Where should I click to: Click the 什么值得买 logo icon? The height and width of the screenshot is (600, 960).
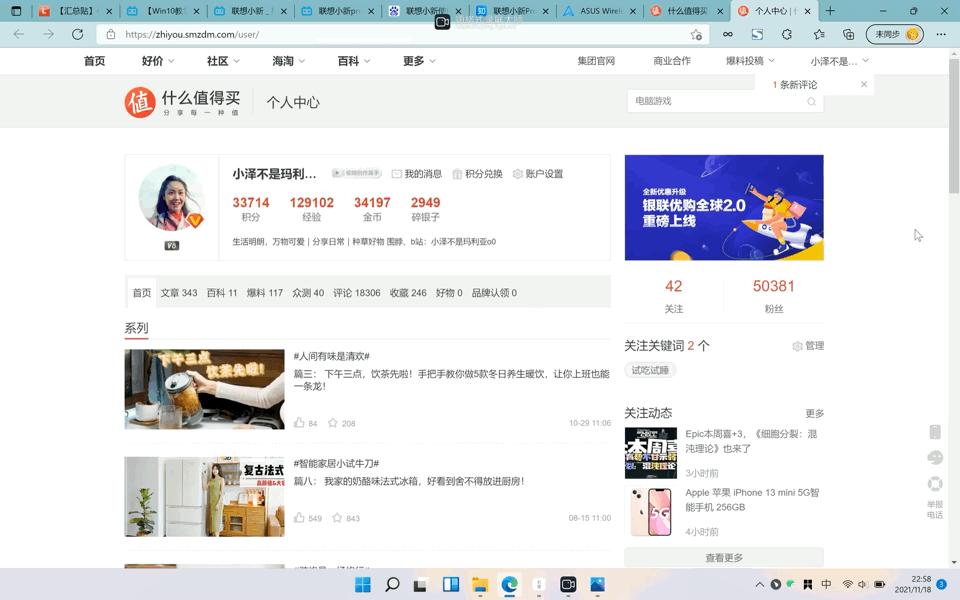click(x=141, y=101)
